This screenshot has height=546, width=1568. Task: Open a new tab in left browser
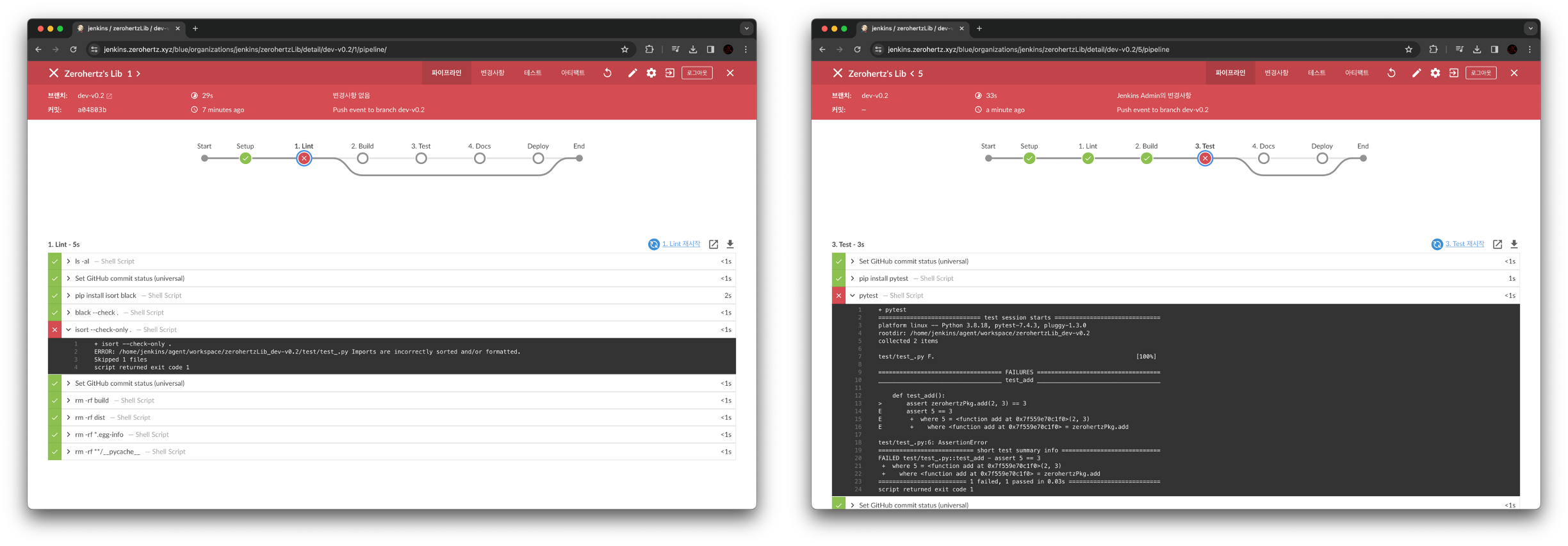tap(195, 28)
